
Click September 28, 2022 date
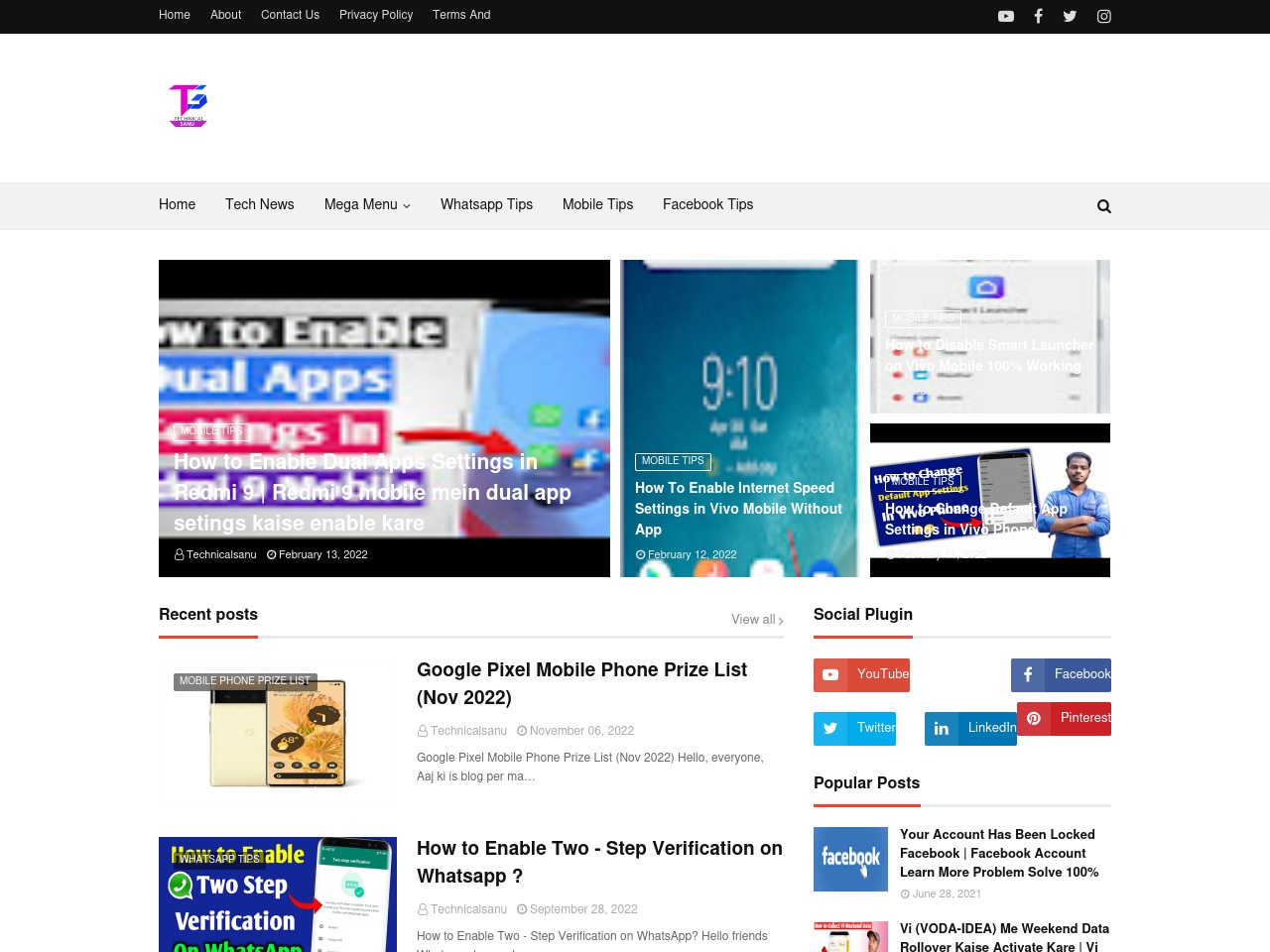pyautogui.click(x=577, y=909)
